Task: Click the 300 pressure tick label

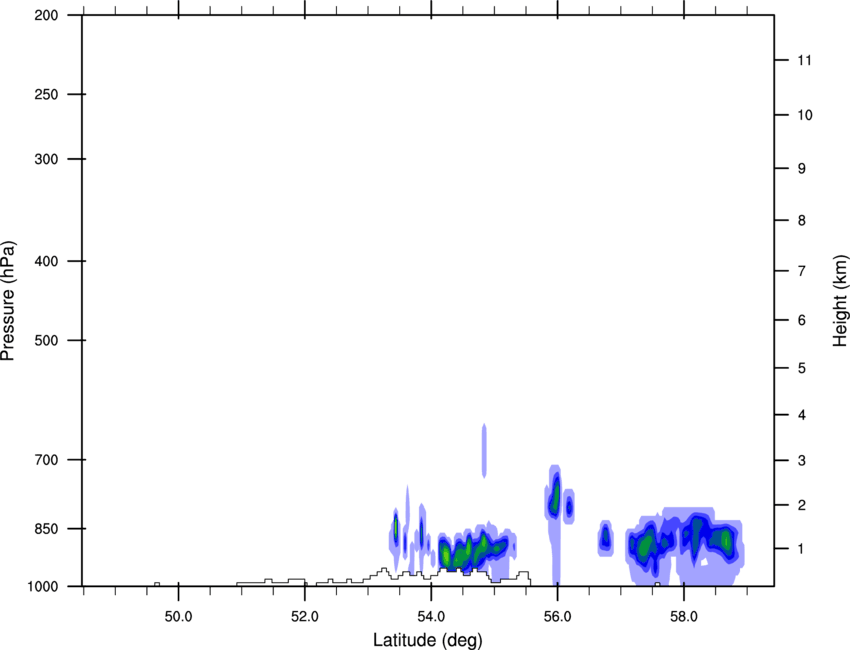Action: 46,159
